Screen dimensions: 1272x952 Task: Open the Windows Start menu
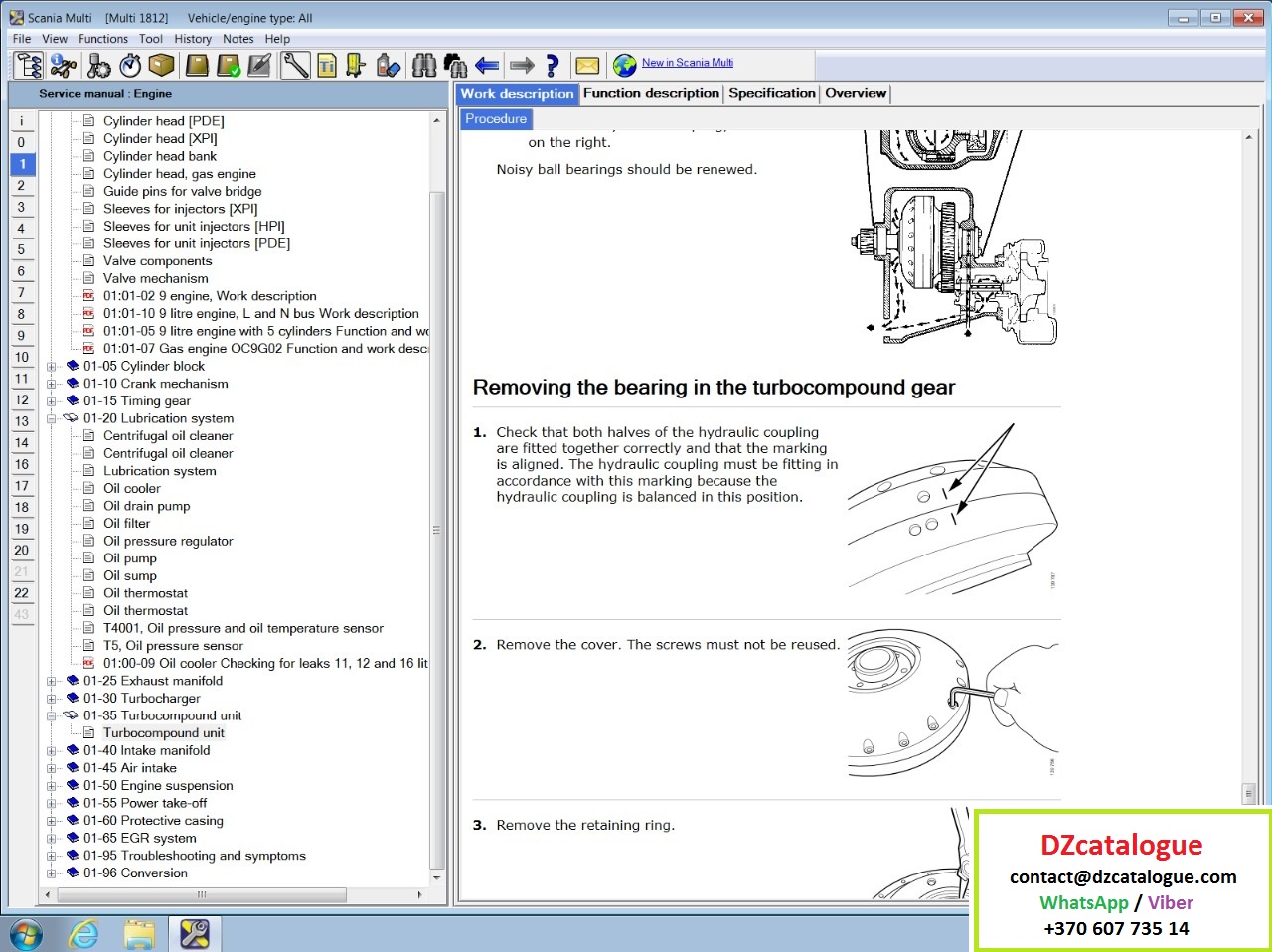[26, 934]
